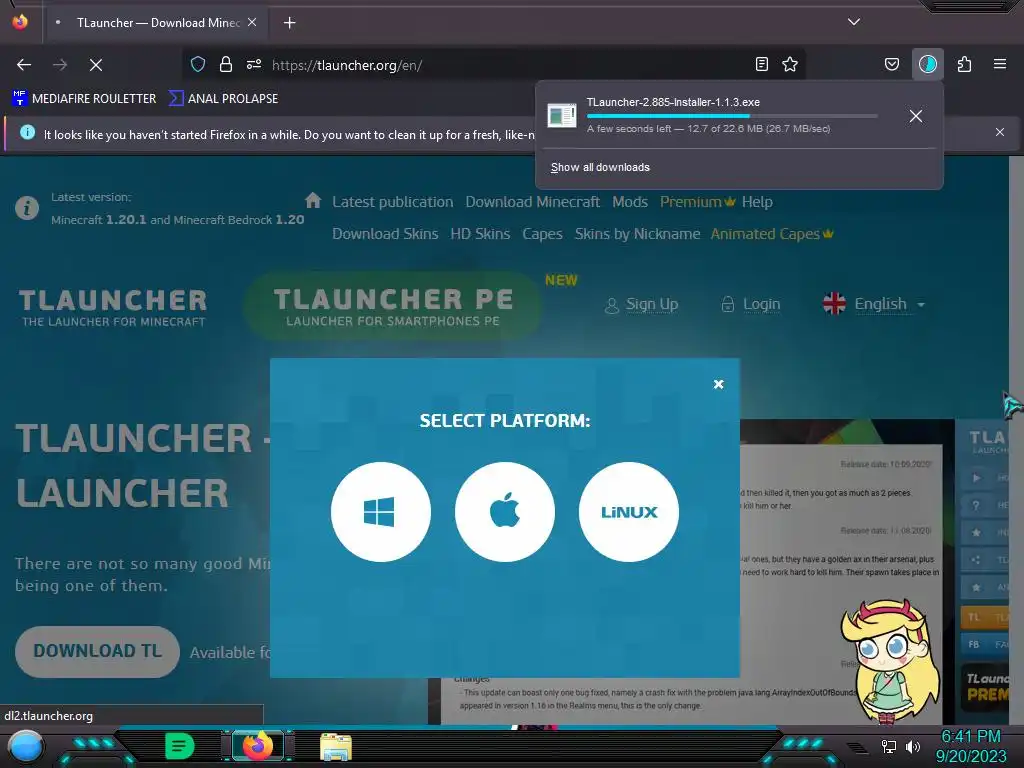Click the Firefox taskbar icon
Viewport: 1024px width, 768px height.
[258, 746]
